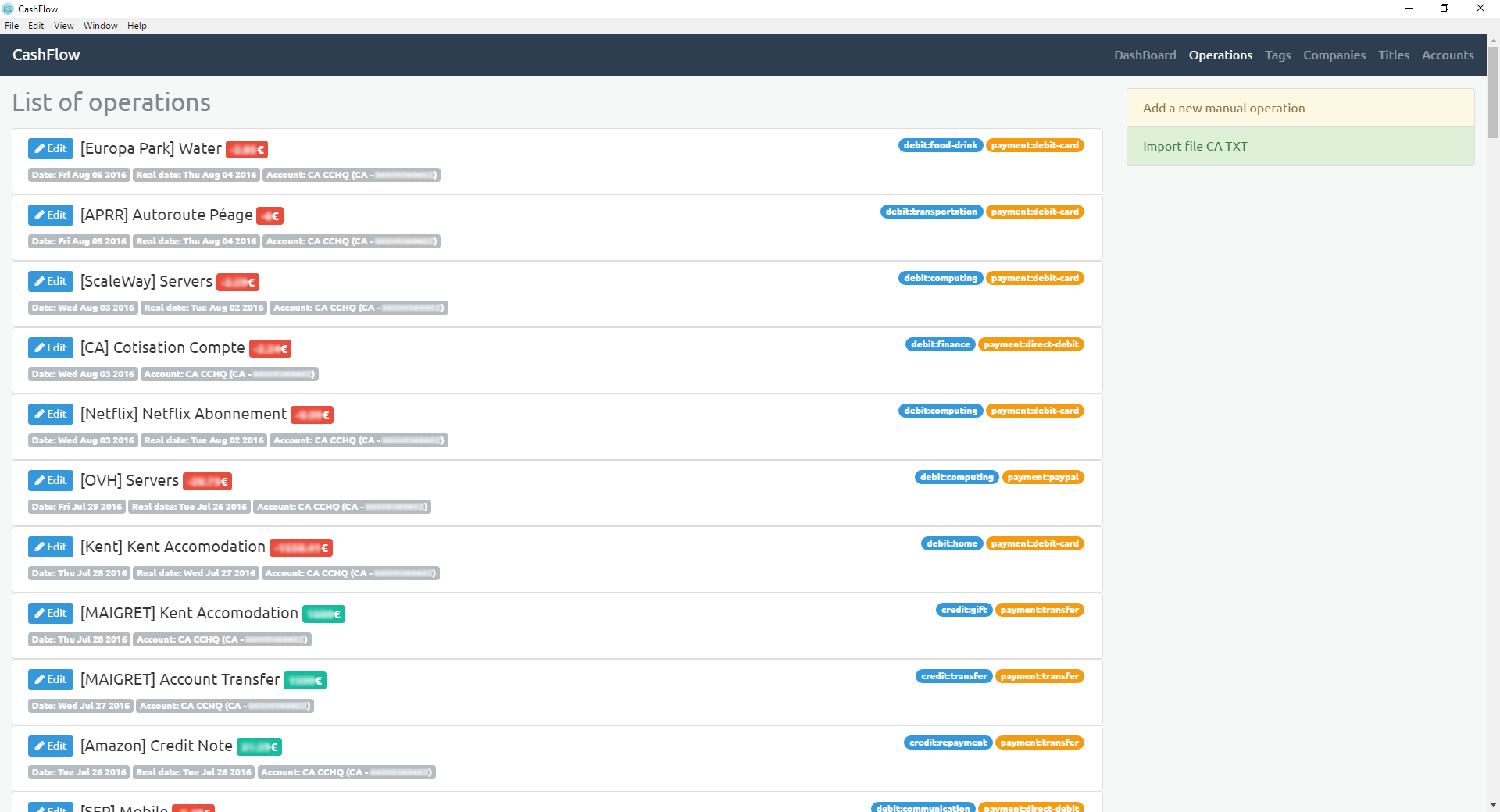Open the Companies page
Image resolution: width=1500 pixels, height=812 pixels.
tap(1334, 55)
